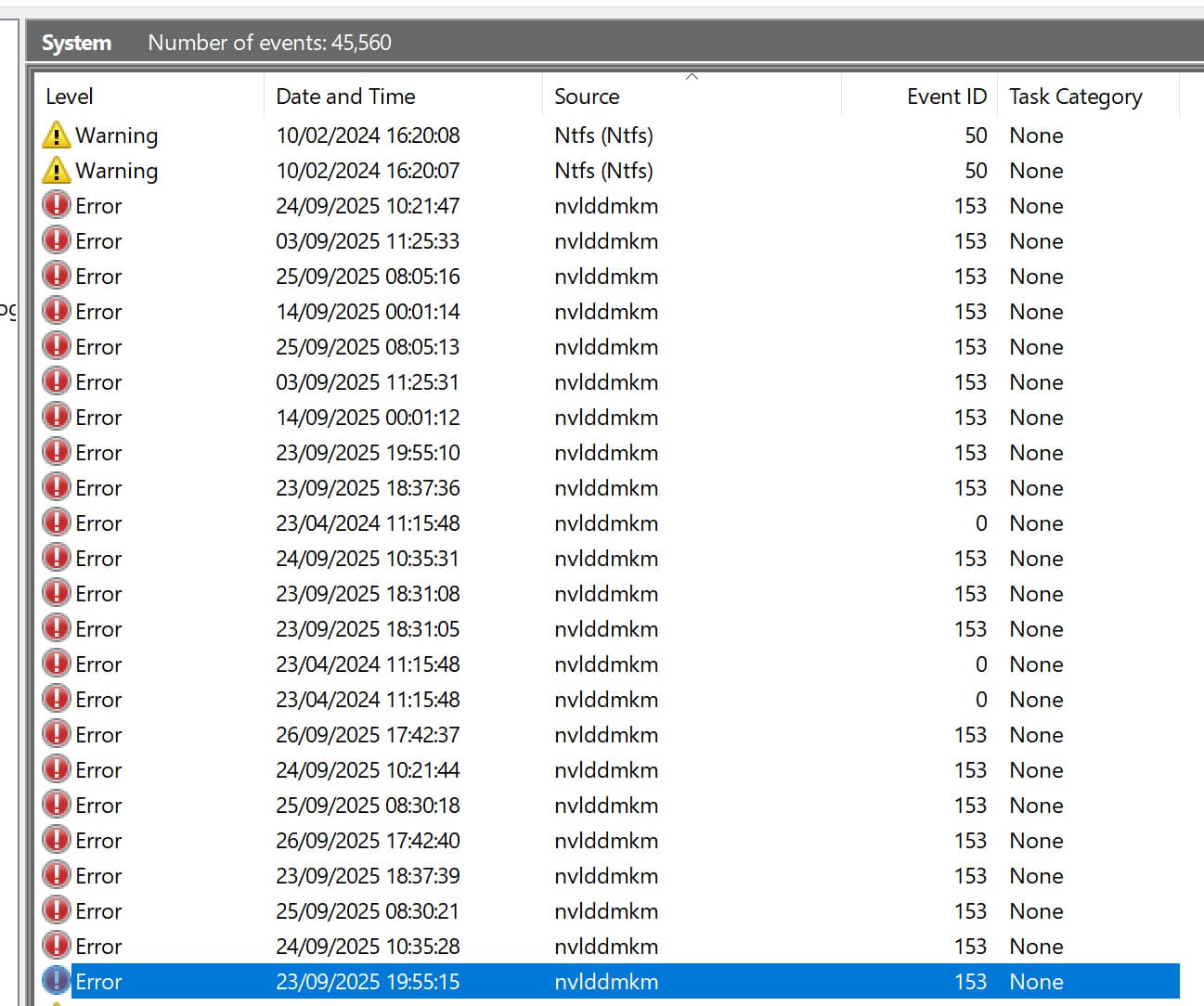Click error icon for 23/09/2025 19:55:10 event

57,453
